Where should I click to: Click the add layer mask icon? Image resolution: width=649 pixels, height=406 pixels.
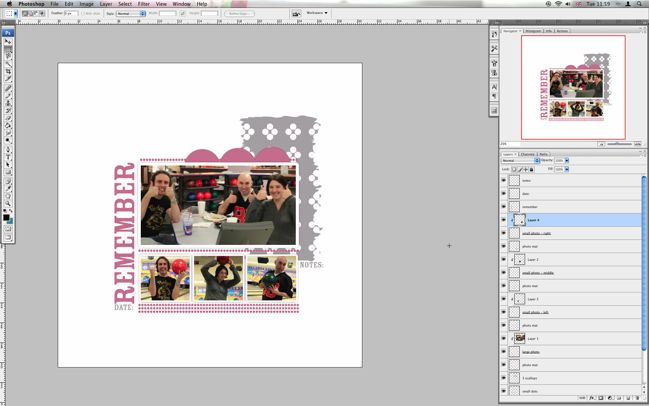click(601, 398)
